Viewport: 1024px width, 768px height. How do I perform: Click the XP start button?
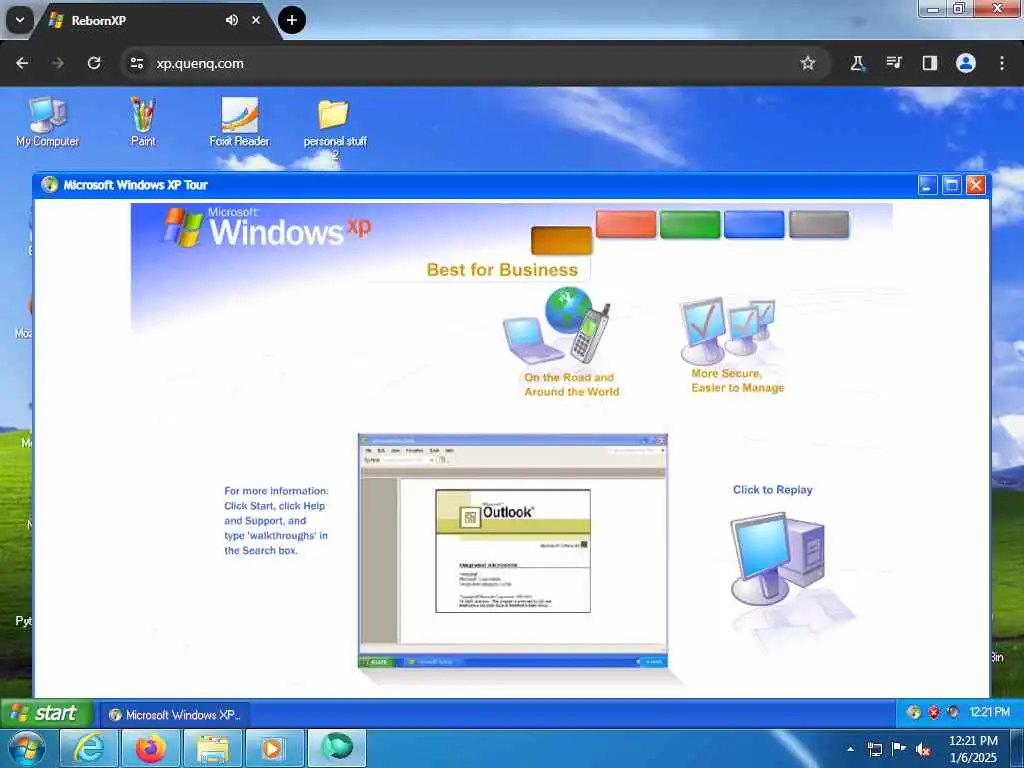tap(46, 713)
